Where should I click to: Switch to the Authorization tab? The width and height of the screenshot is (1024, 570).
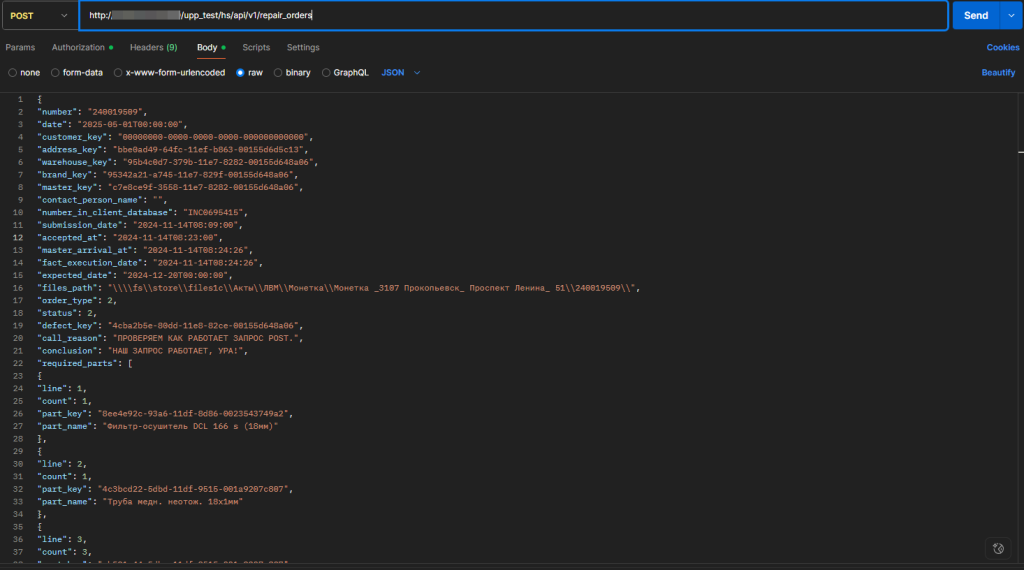[78, 47]
